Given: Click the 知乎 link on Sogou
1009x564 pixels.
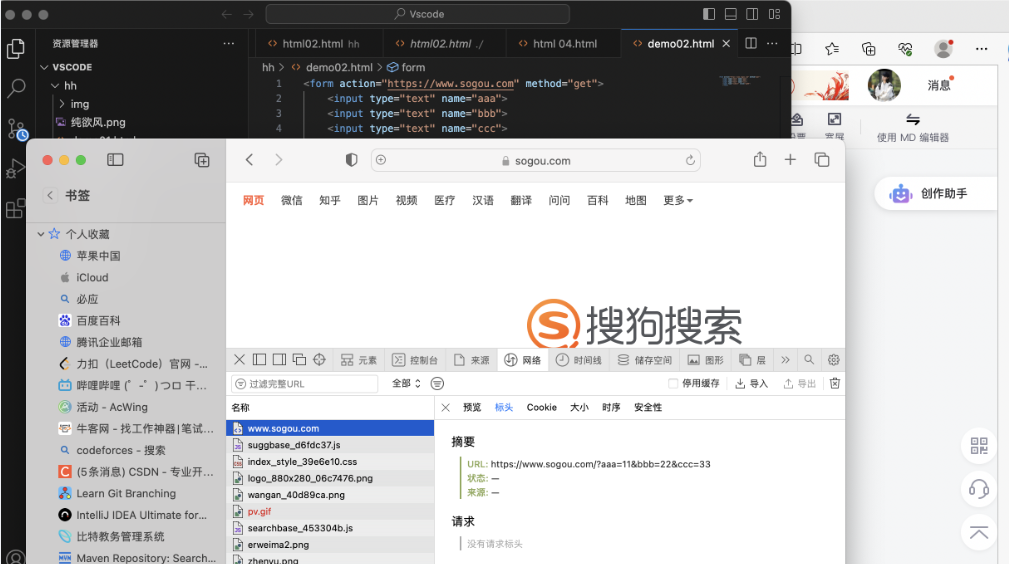Looking at the screenshot, I should coord(329,200).
